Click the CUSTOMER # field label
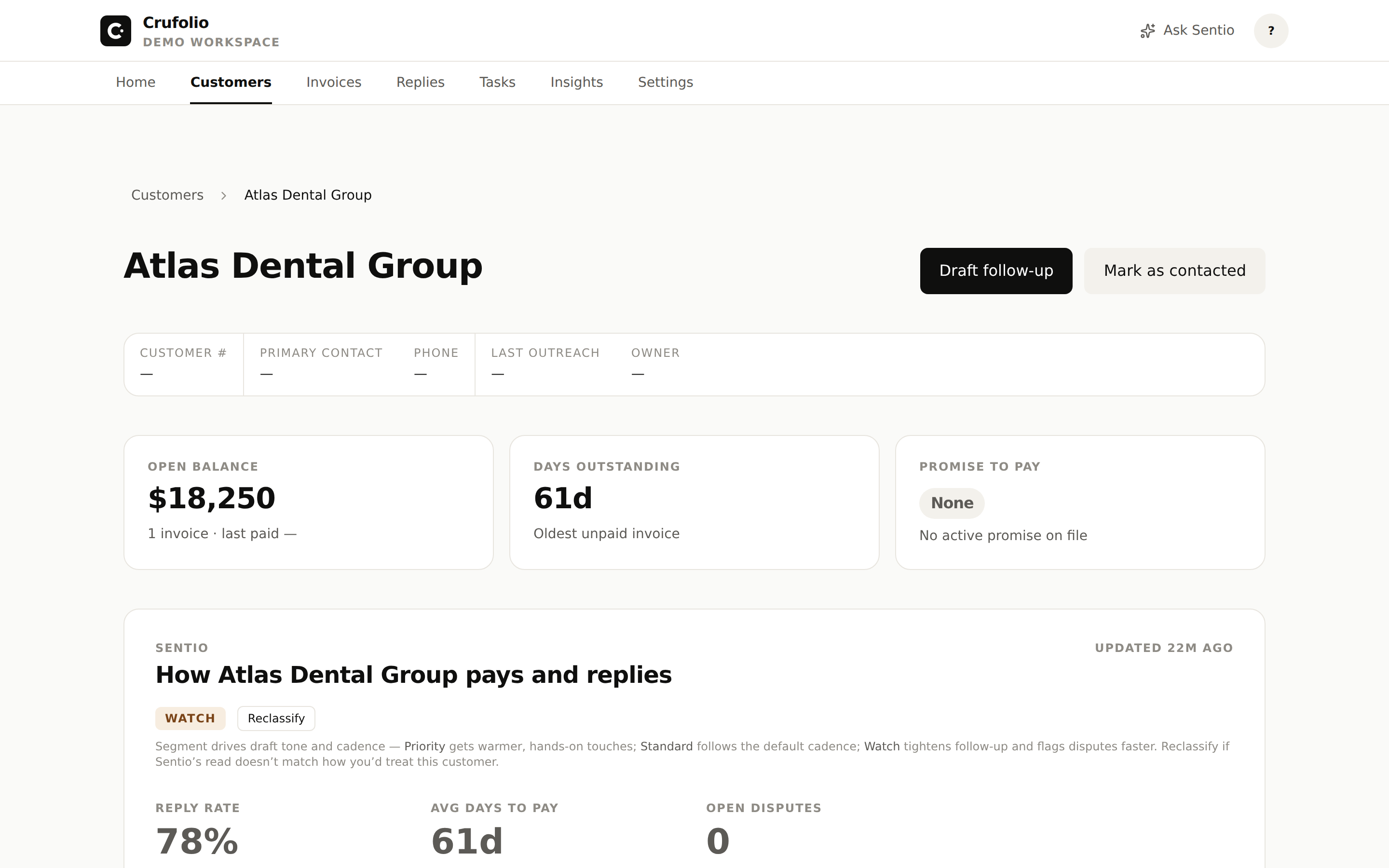The image size is (1389, 868). coord(183,353)
